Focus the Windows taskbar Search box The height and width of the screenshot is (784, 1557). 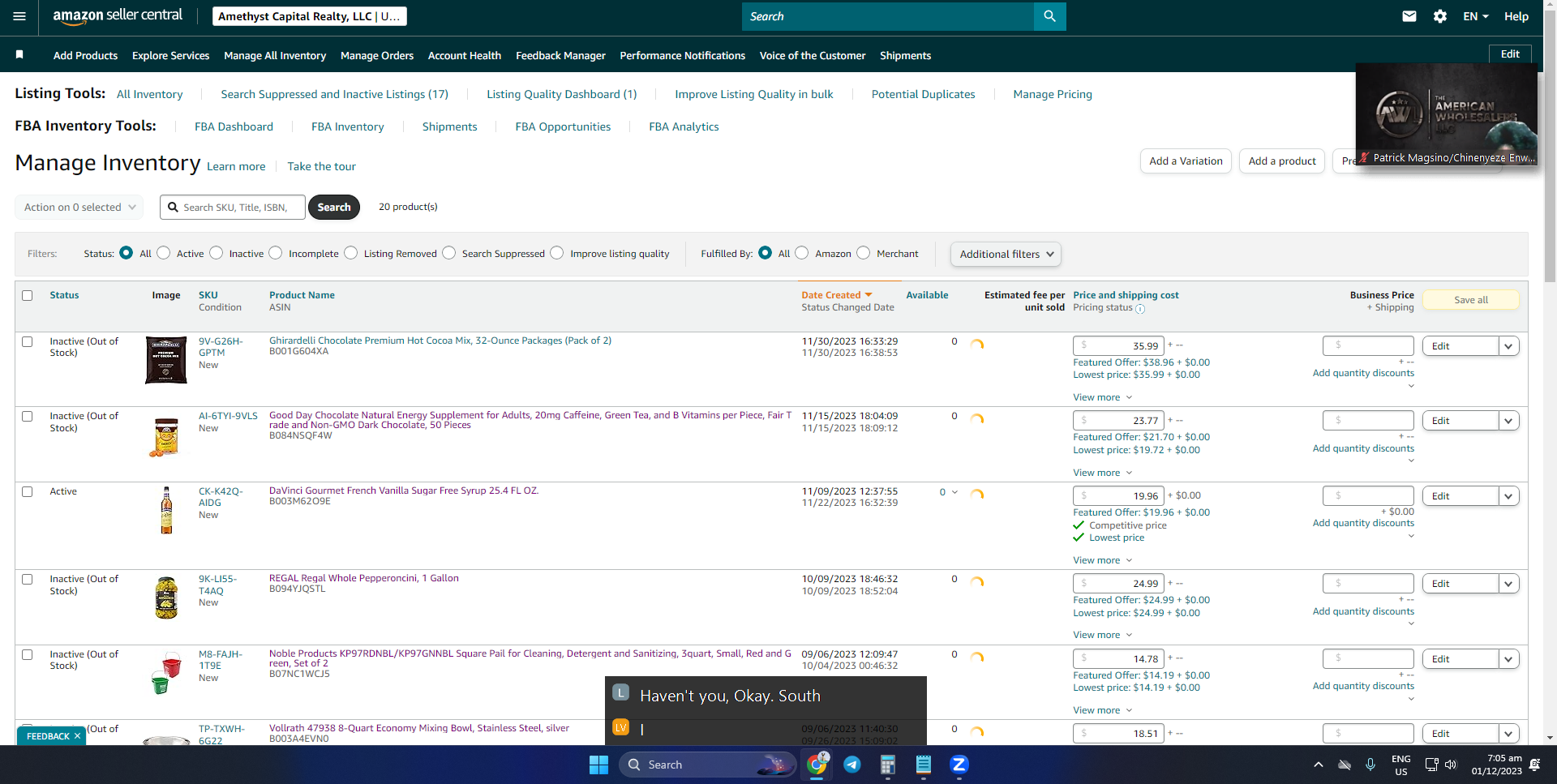(x=707, y=765)
